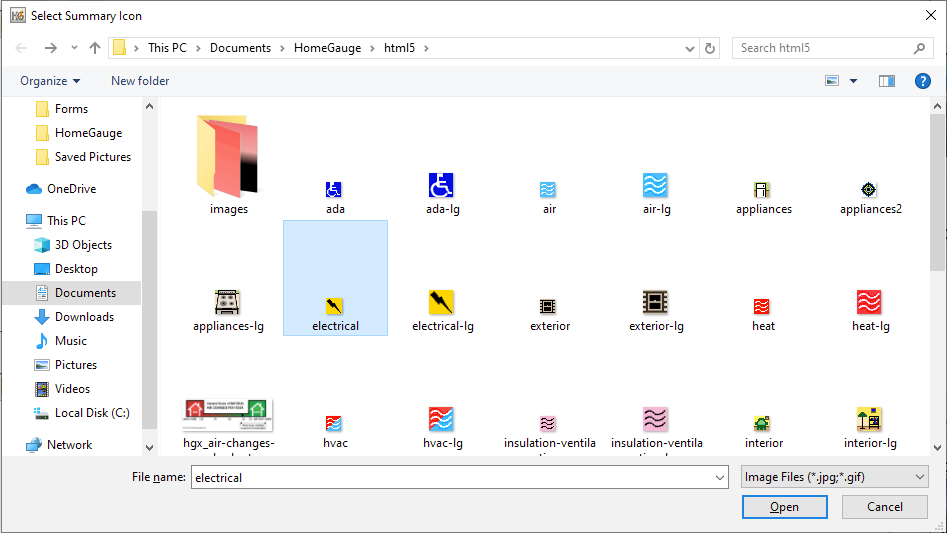Open the Organize dropdown menu
The image size is (947, 533).
[x=50, y=81]
